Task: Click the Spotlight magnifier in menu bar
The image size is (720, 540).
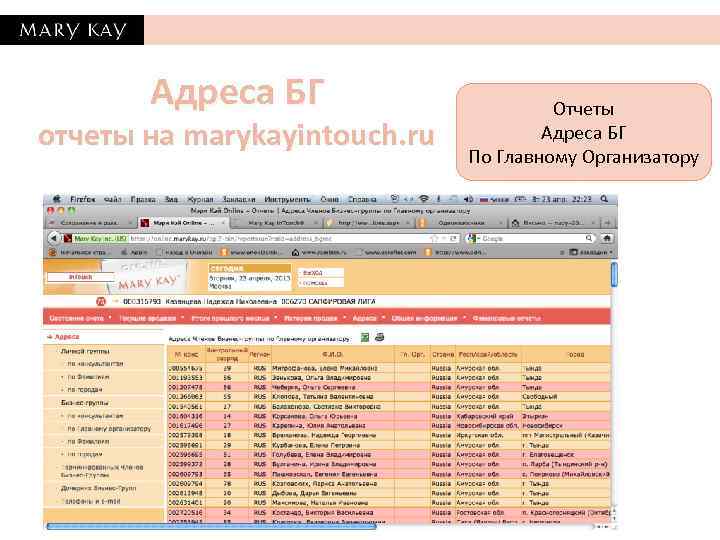Action: (x=604, y=199)
